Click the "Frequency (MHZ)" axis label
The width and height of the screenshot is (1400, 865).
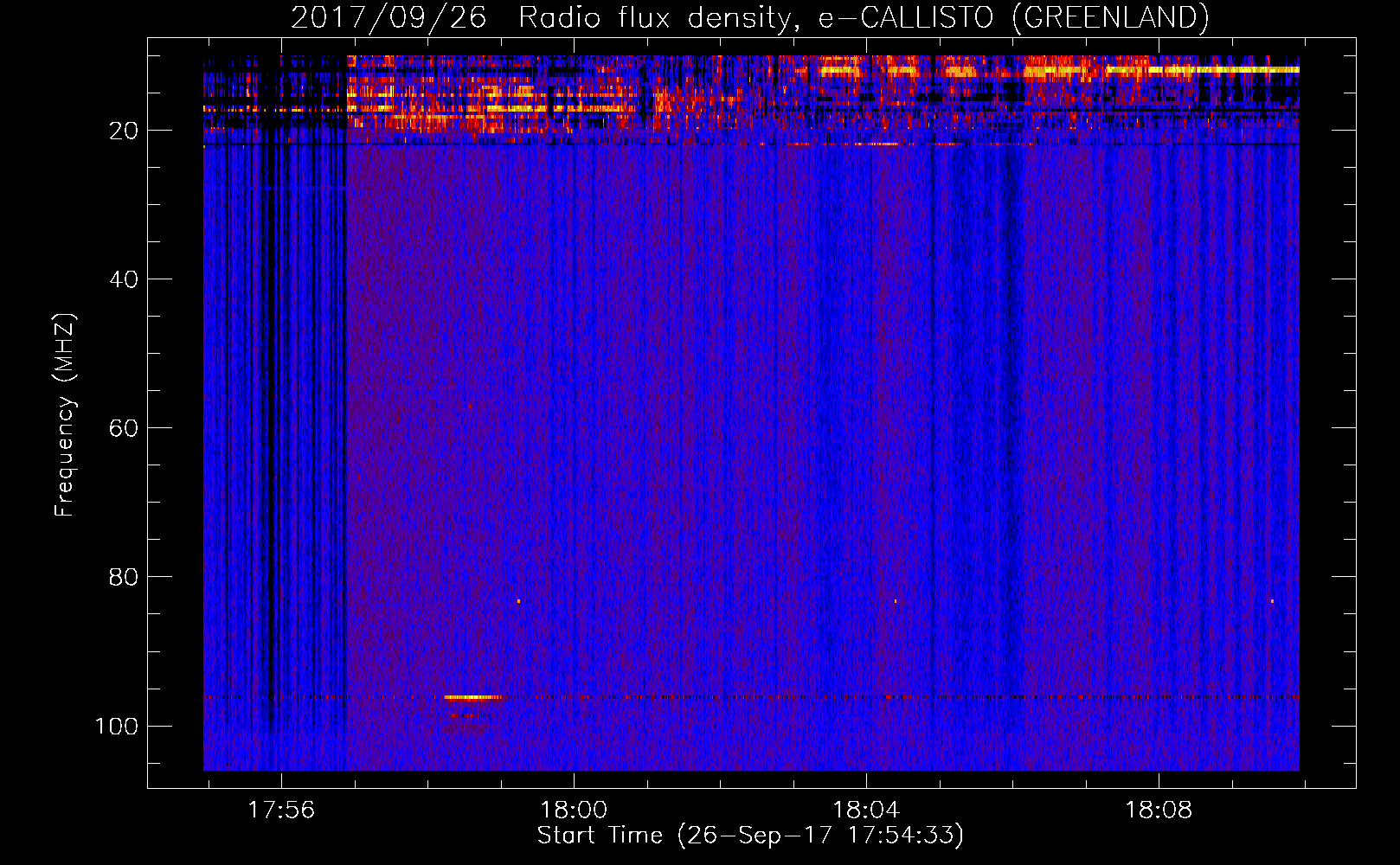[x=65, y=414]
